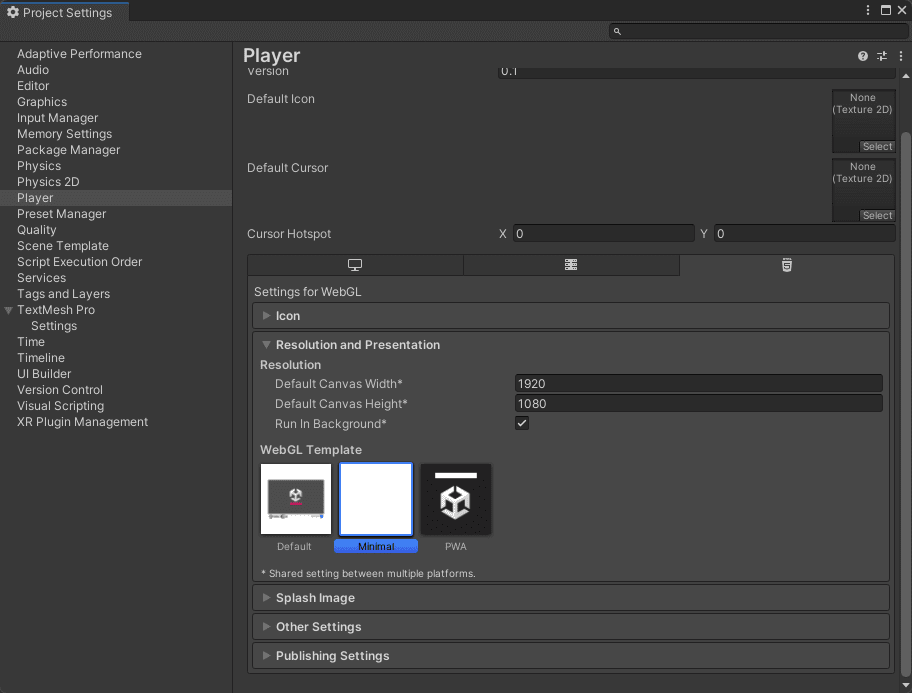This screenshot has width=912, height=693.
Task: Select Physics in the settings list
Action: tap(38, 166)
